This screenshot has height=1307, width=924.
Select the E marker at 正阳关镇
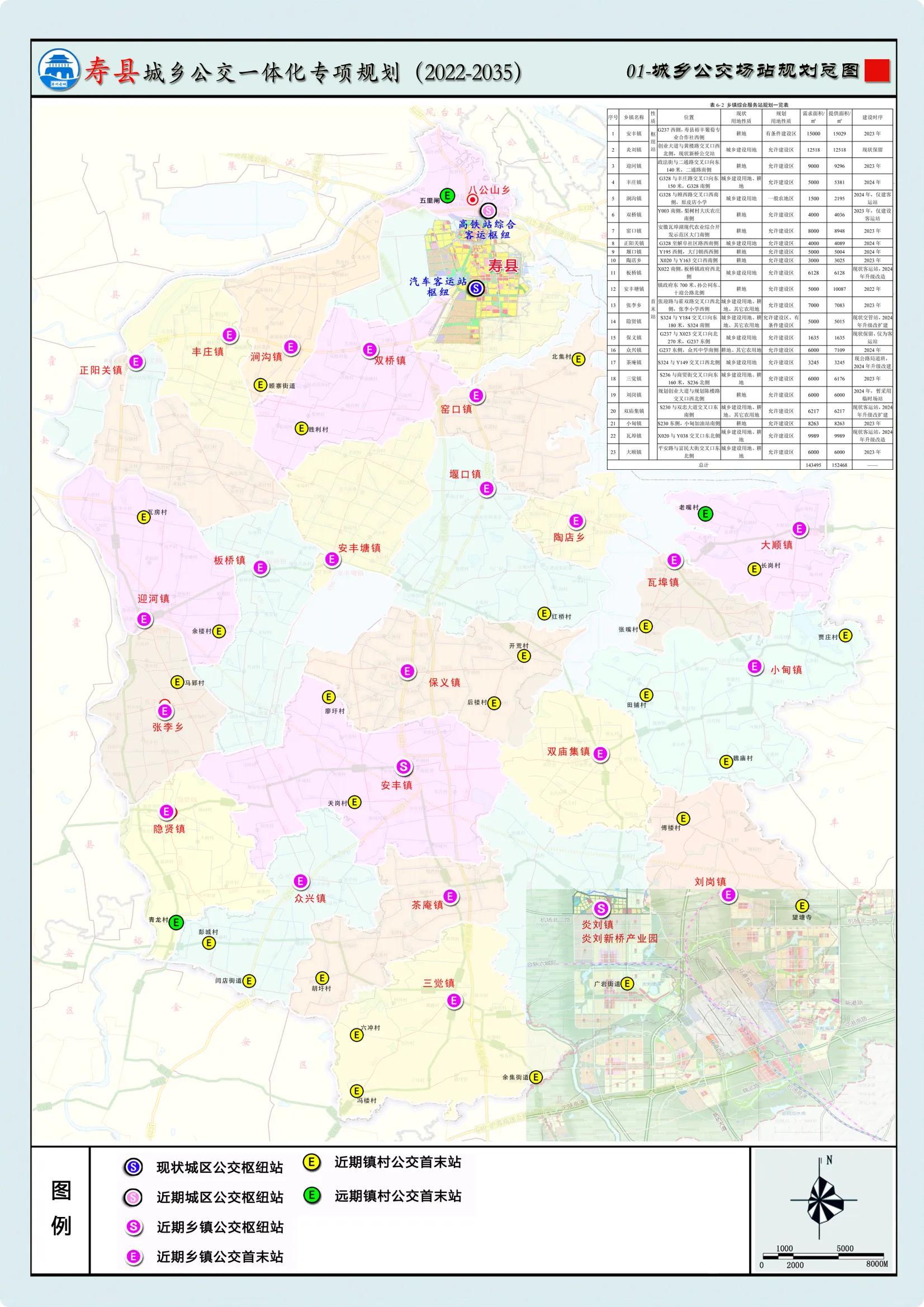(x=135, y=361)
